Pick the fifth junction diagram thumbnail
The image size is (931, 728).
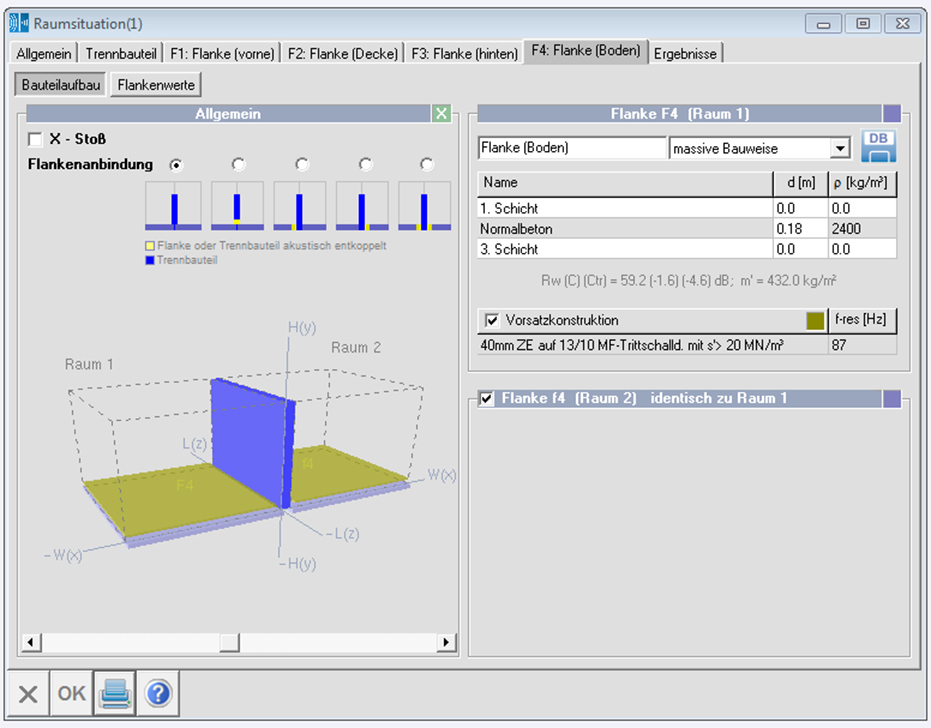click(x=425, y=207)
